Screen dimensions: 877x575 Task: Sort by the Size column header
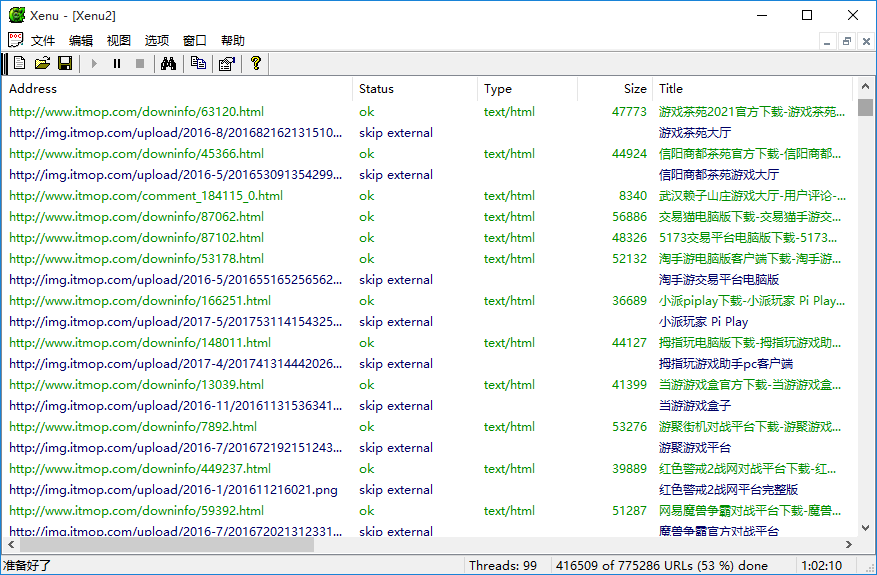pyautogui.click(x=615, y=88)
